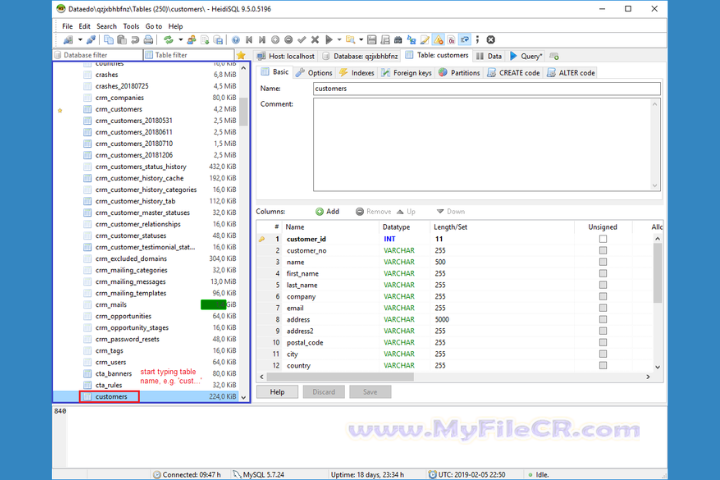Click the Help button below columns

point(277,392)
